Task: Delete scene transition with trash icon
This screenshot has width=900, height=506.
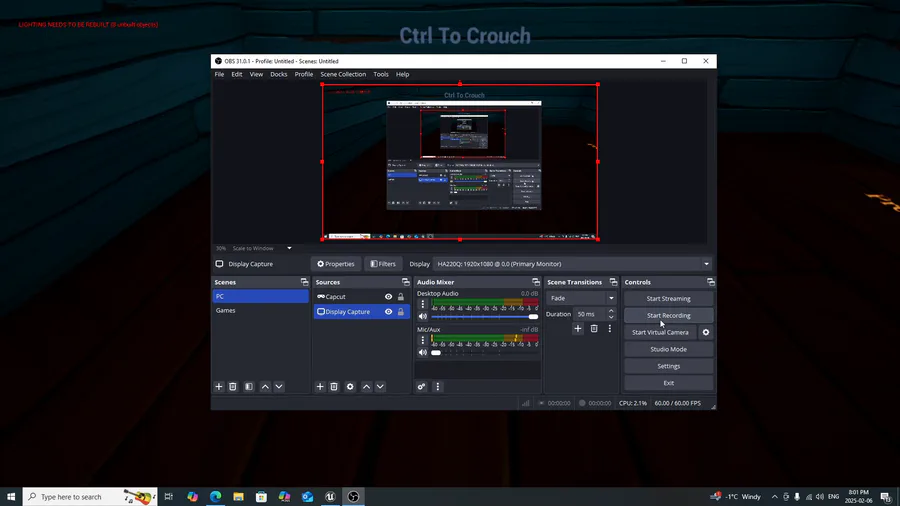Action: click(594, 329)
